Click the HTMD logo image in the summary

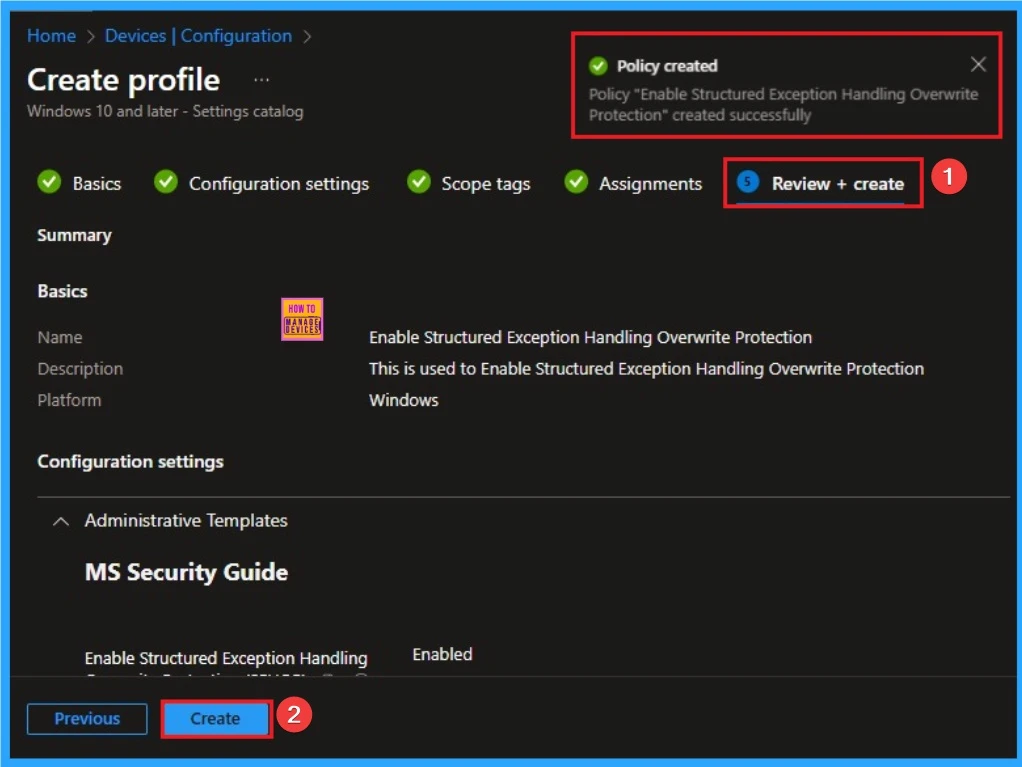[x=302, y=318]
